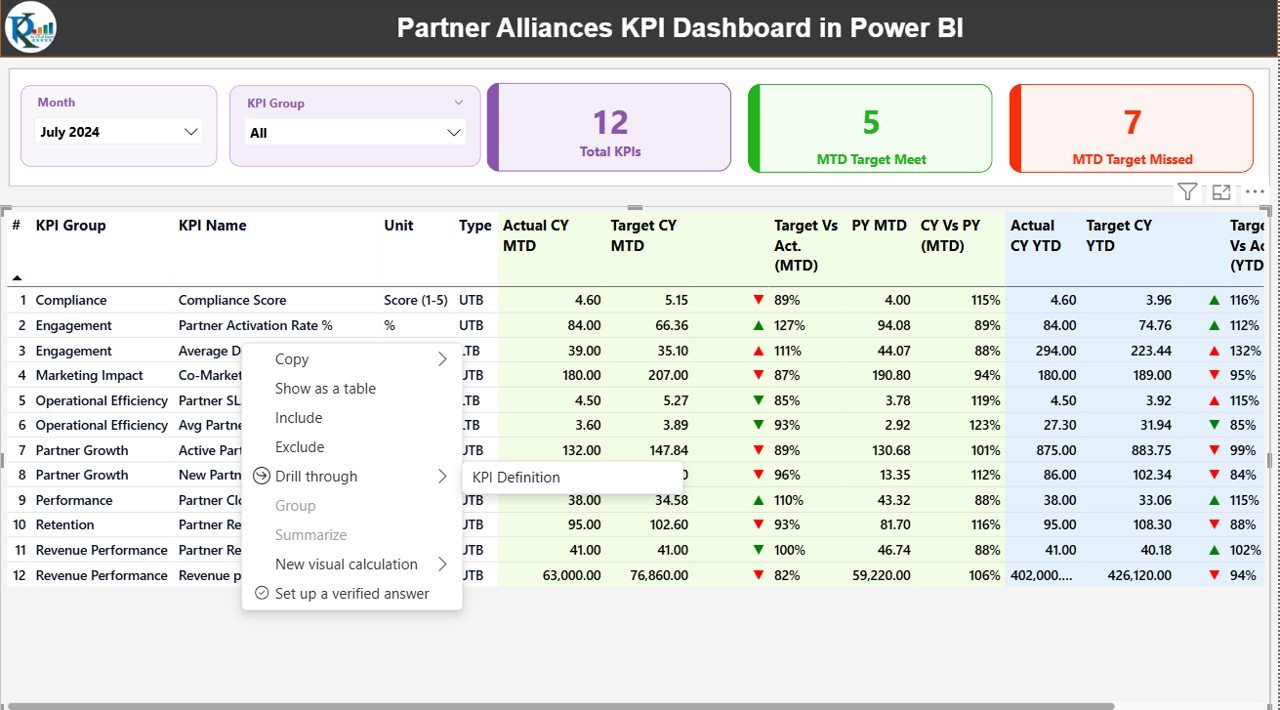Choose Include from the context menu
1280x710 pixels.
coord(298,418)
